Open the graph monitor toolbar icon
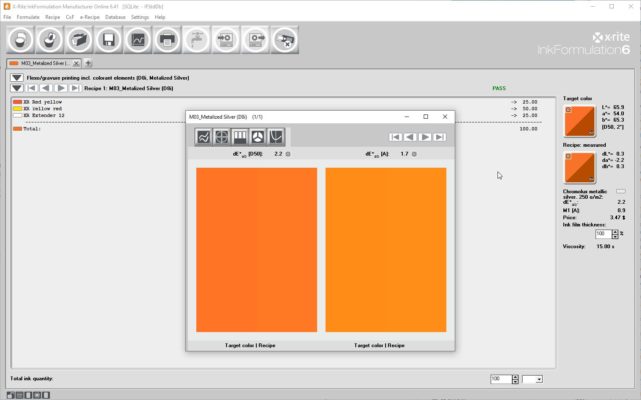The image size is (641, 400). click(x=139, y=40)
